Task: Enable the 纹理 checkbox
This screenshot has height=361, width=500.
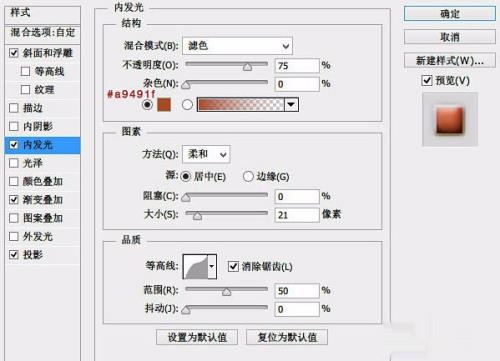Action: 25,90
